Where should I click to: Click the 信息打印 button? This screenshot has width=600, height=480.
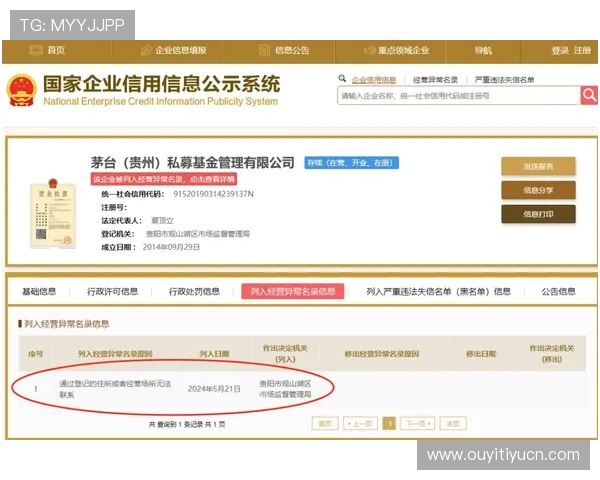click(538, 214)
